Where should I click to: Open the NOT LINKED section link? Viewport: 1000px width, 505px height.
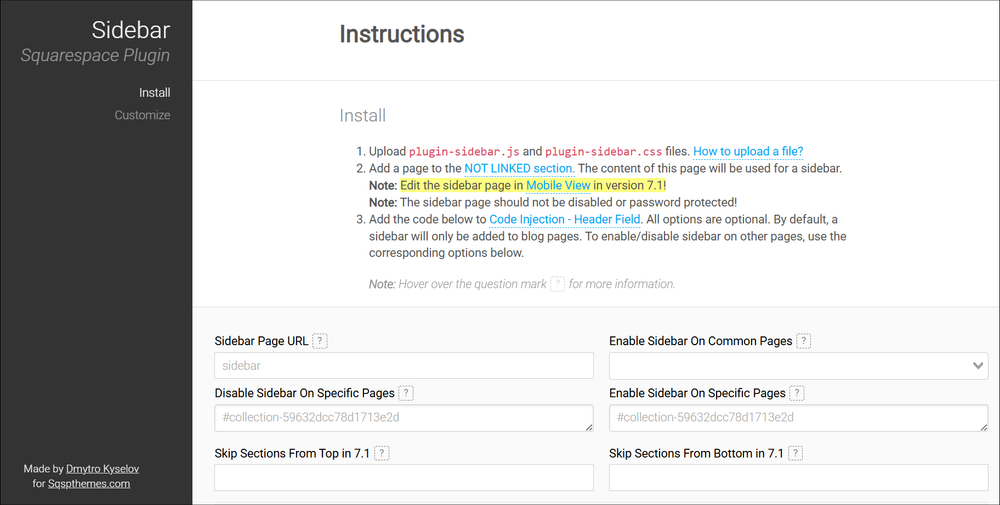click(519, 168)
